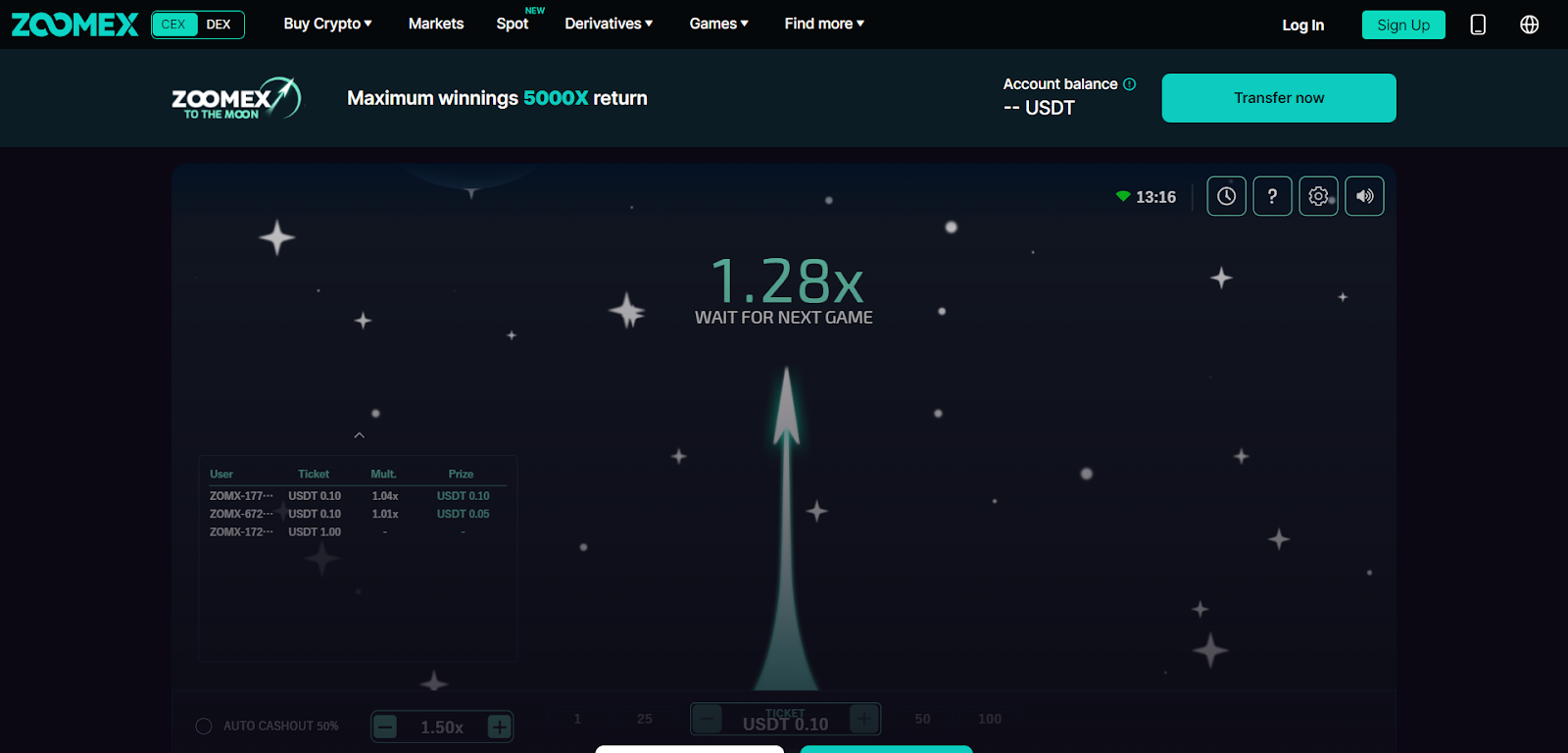Increase ticket amount with plus button
The image size is (1568, 753).
tap(863, 719)
